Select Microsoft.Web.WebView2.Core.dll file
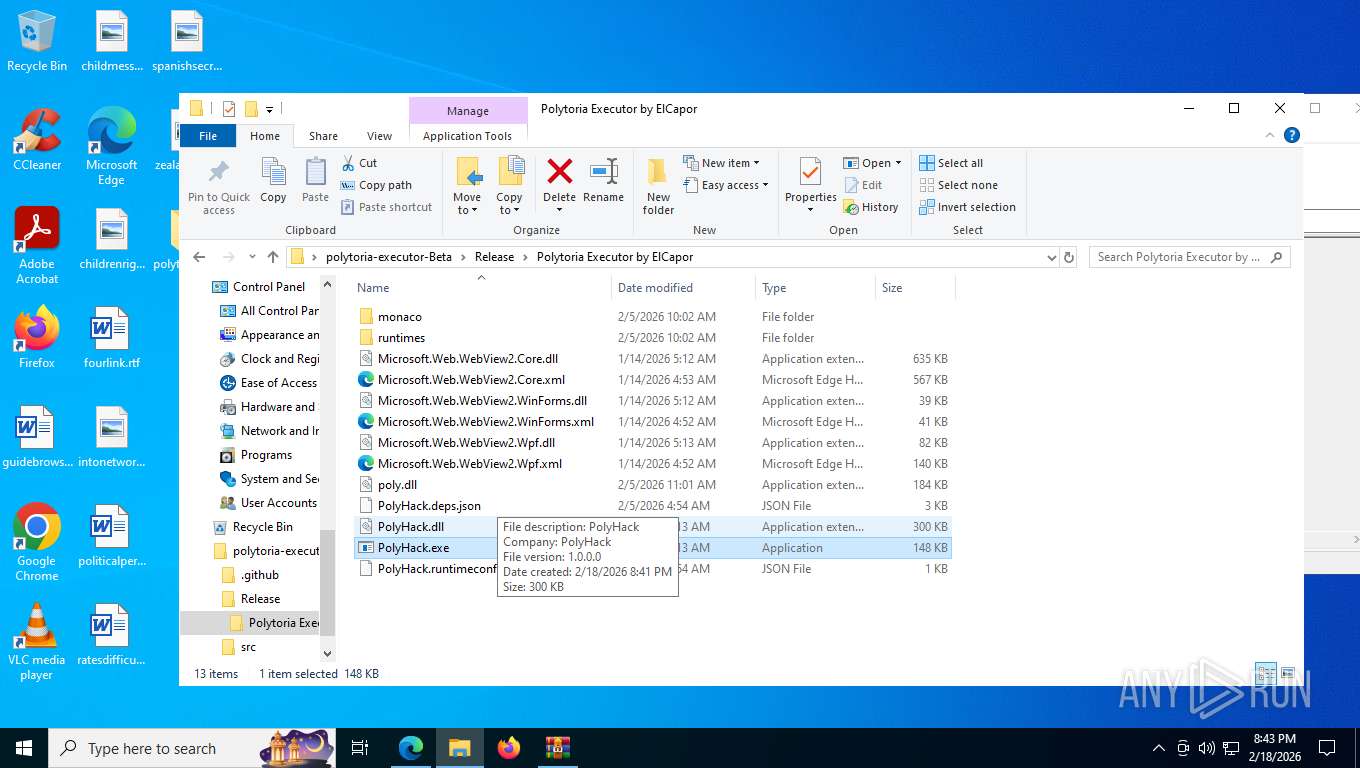Viewport: 1360px width, 768px height. coord(653,359)
